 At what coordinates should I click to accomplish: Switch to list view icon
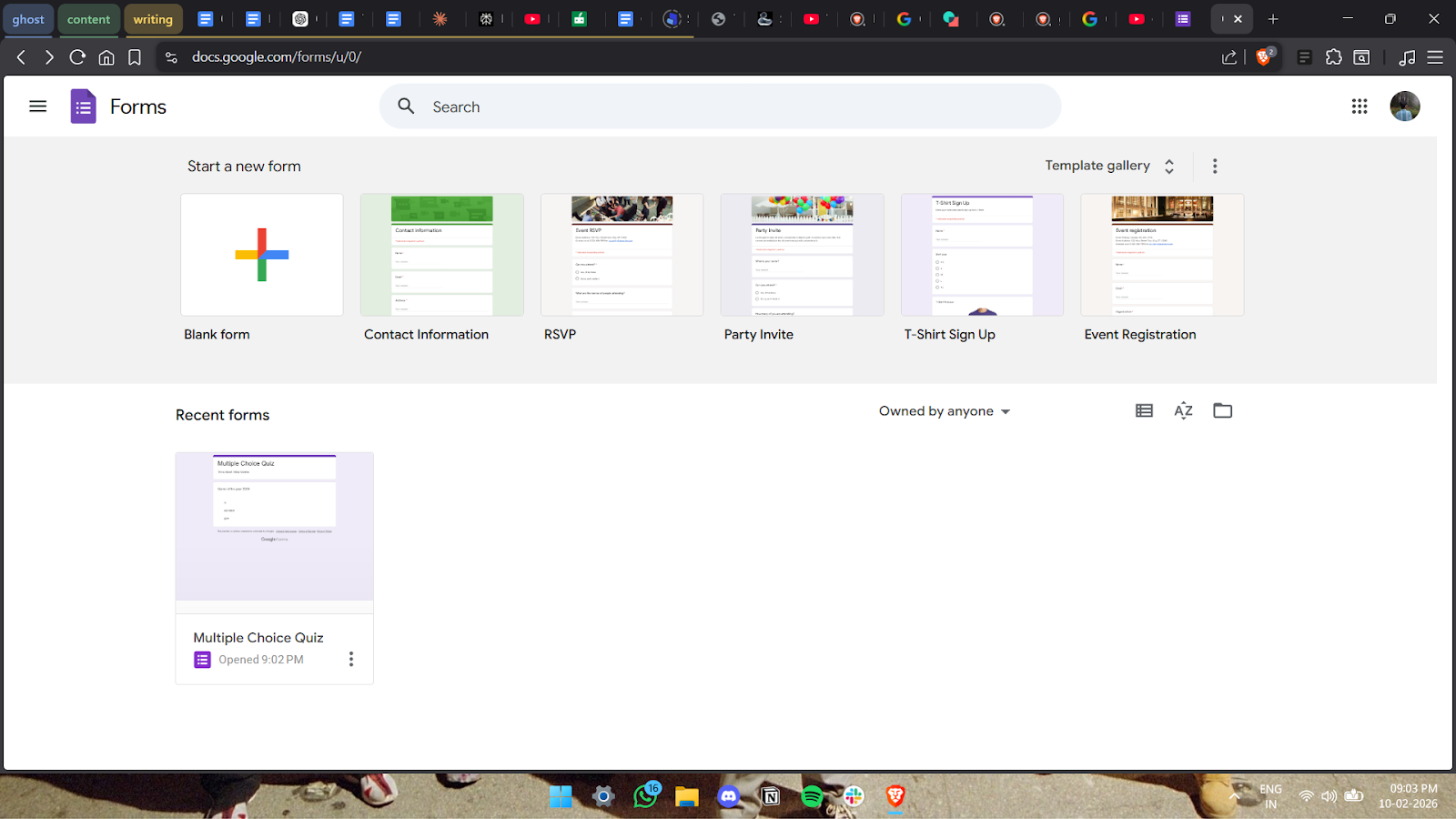pyautogui.click(x=1144, y=411)
